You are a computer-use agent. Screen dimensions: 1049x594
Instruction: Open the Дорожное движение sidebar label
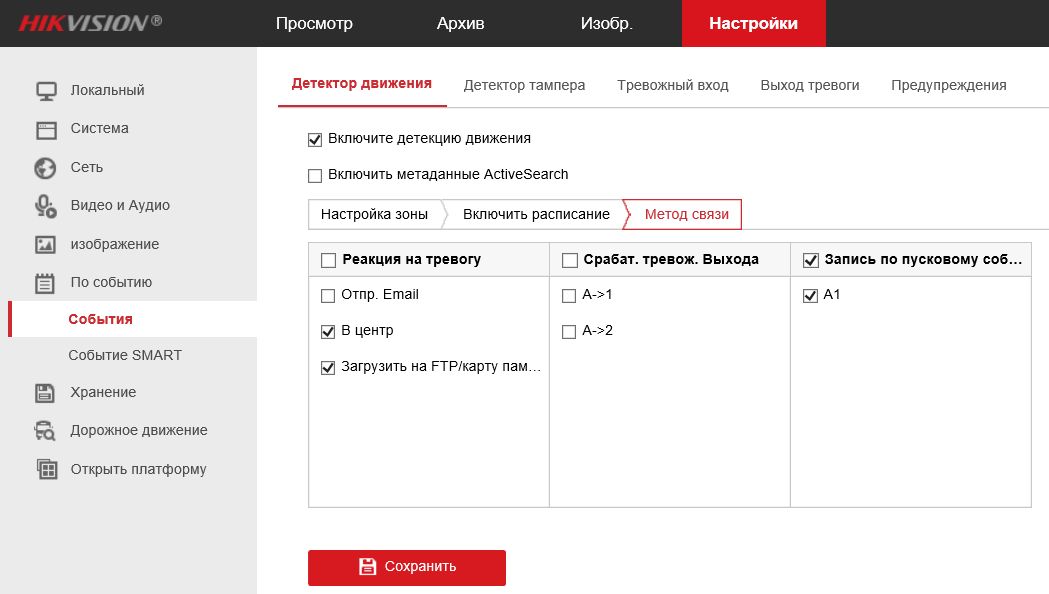pos(139,430)
